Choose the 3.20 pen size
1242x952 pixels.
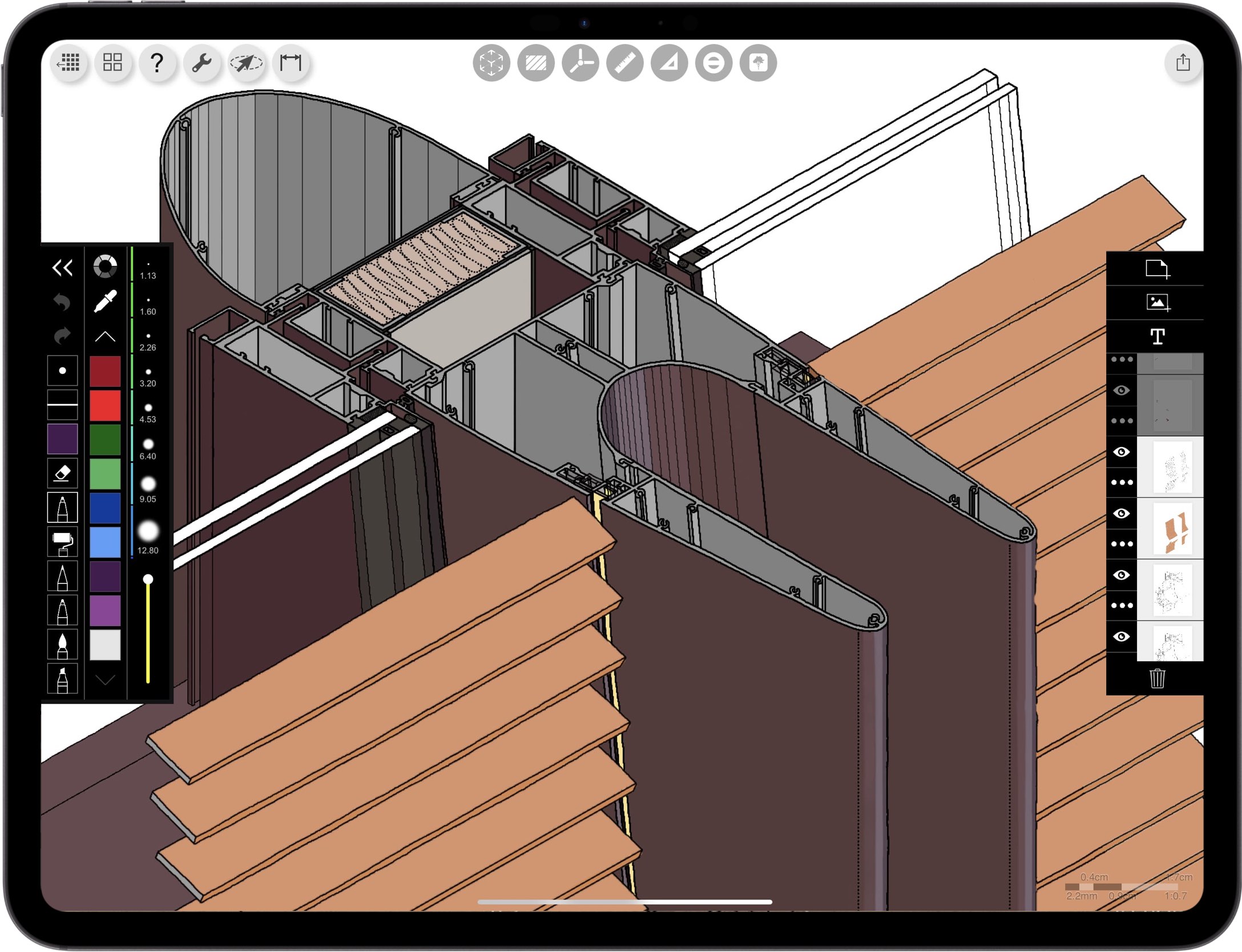pos(148,378)
